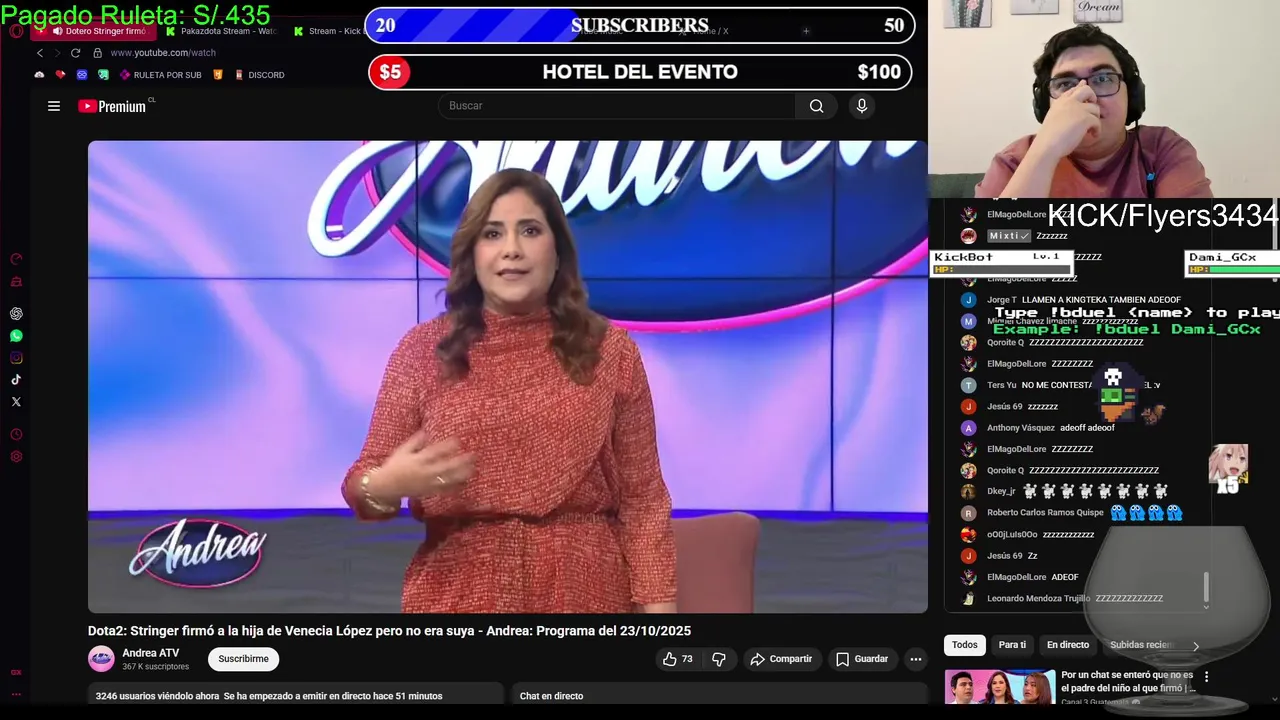Open the settings gear sidebar icon
The width and height of the screenshot is (1280, 720).
(16, 457)
